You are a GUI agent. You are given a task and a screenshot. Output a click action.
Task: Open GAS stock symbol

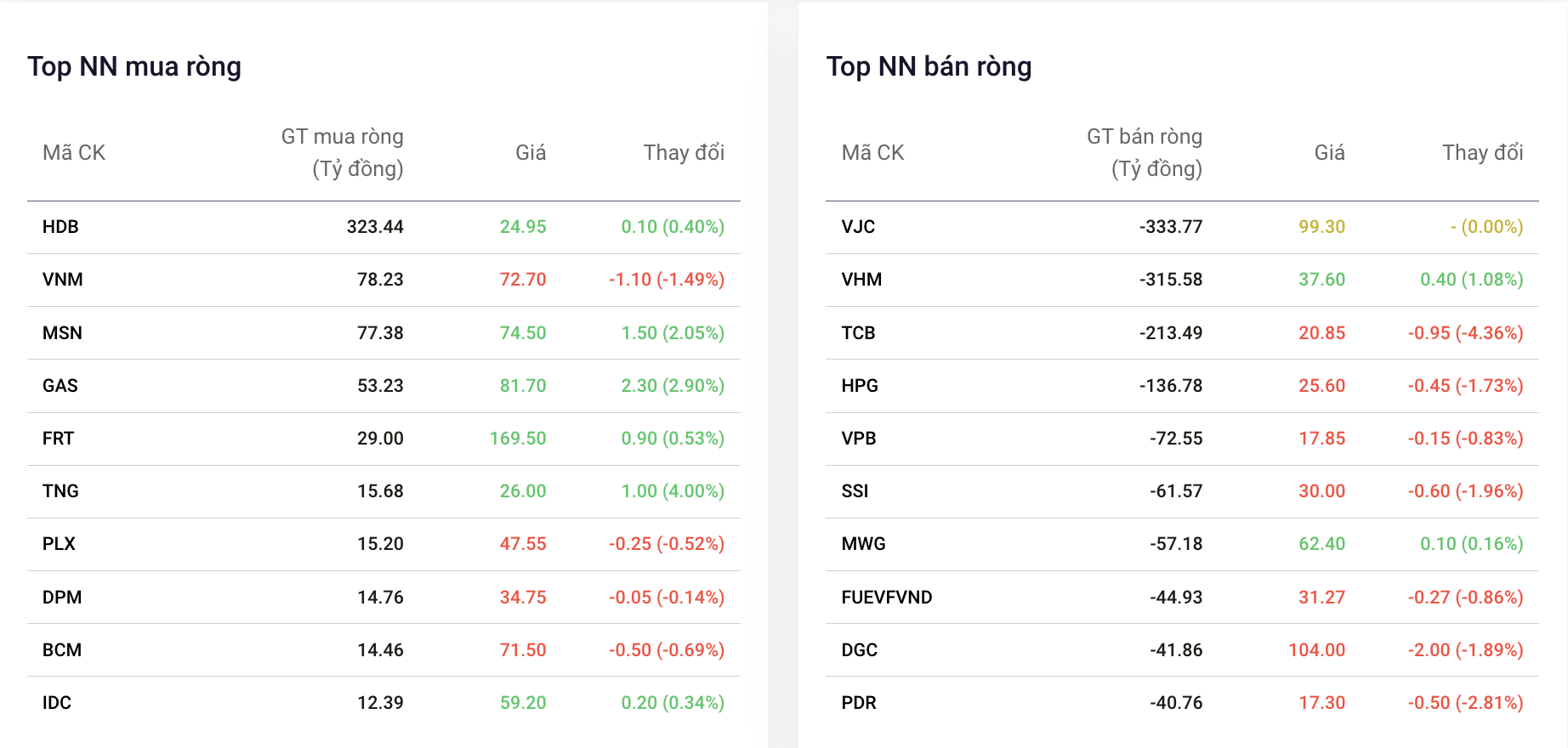[x=60, y=386]
